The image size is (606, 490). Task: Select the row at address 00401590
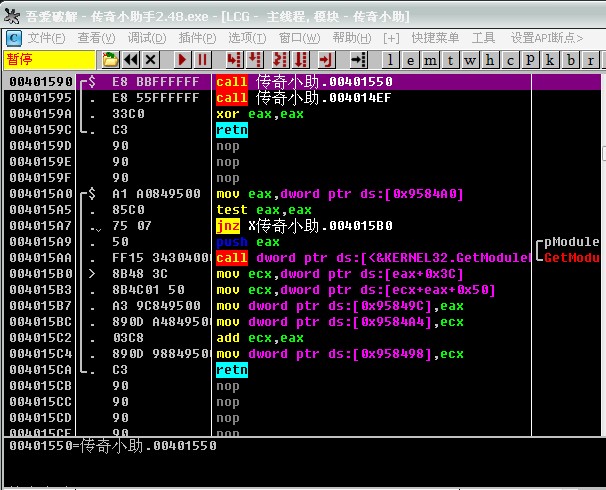pyautogui.click(x=302, y=82)
